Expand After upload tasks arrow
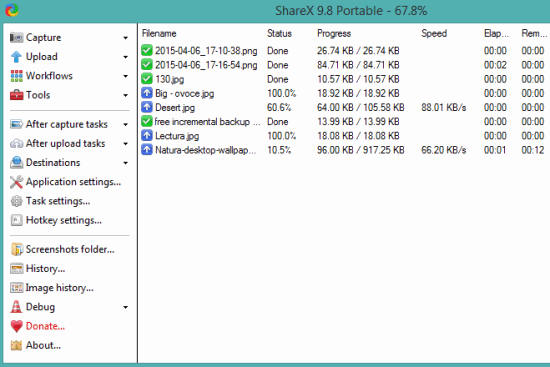This screenshot has width=550, height=367. click(126, 144)
